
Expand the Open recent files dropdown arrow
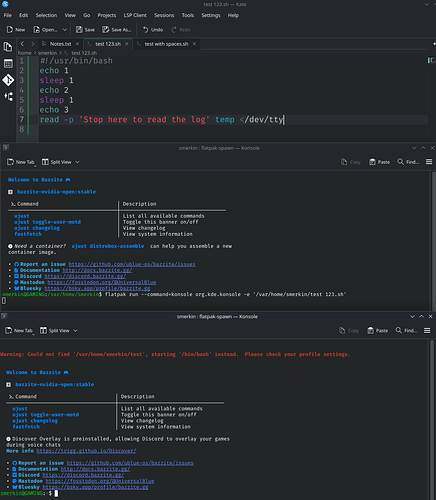click(x=65, y=30)
